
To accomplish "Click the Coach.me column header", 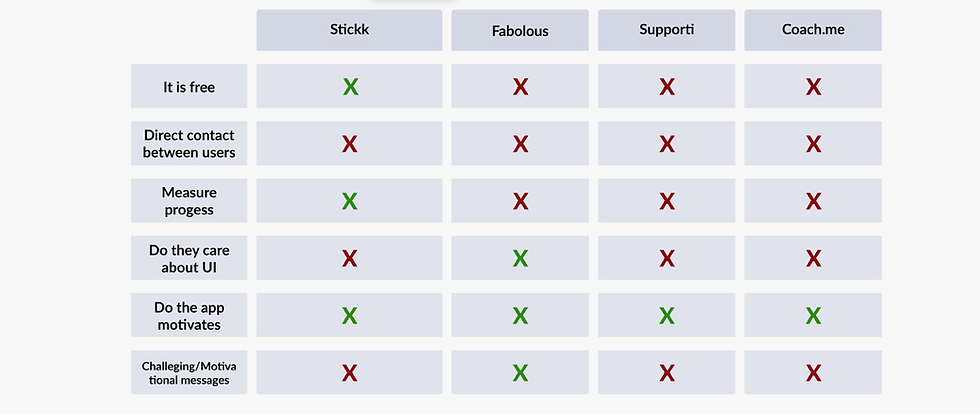I will coord(813,29).
